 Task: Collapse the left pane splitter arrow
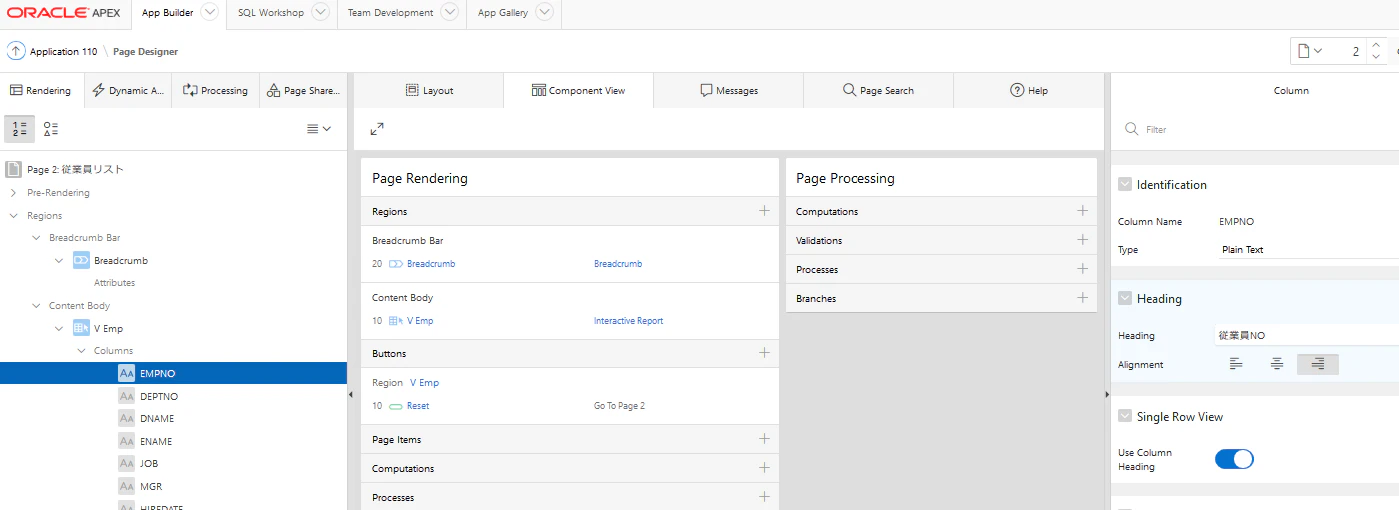[x=350, y=395]
